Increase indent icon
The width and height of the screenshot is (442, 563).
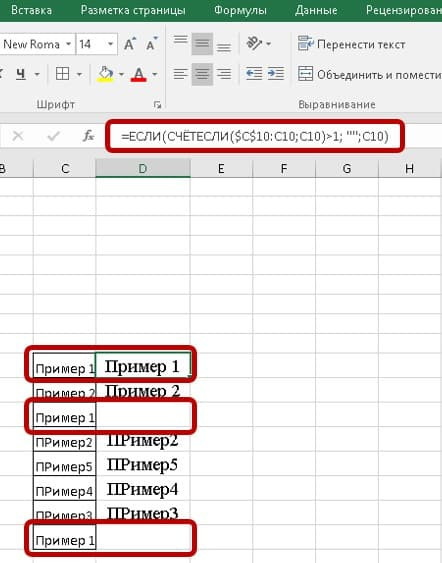(x=276, y=74)
